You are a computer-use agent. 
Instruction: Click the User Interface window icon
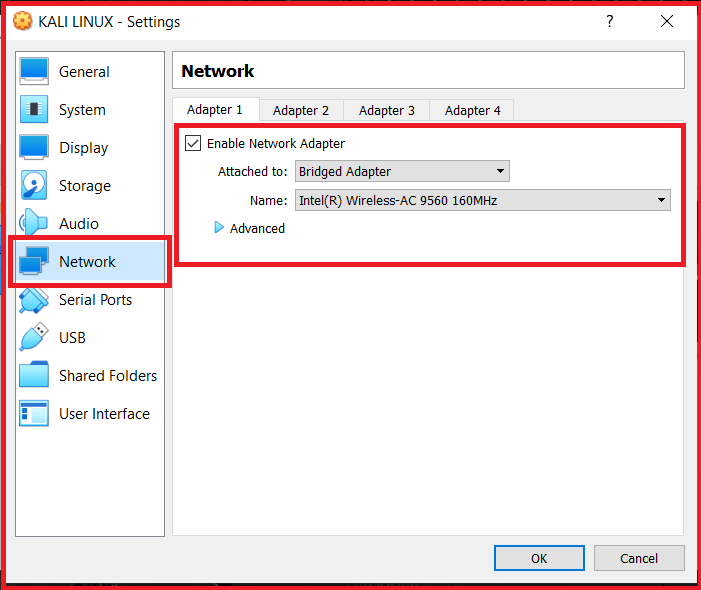click(x=34, y=413)
